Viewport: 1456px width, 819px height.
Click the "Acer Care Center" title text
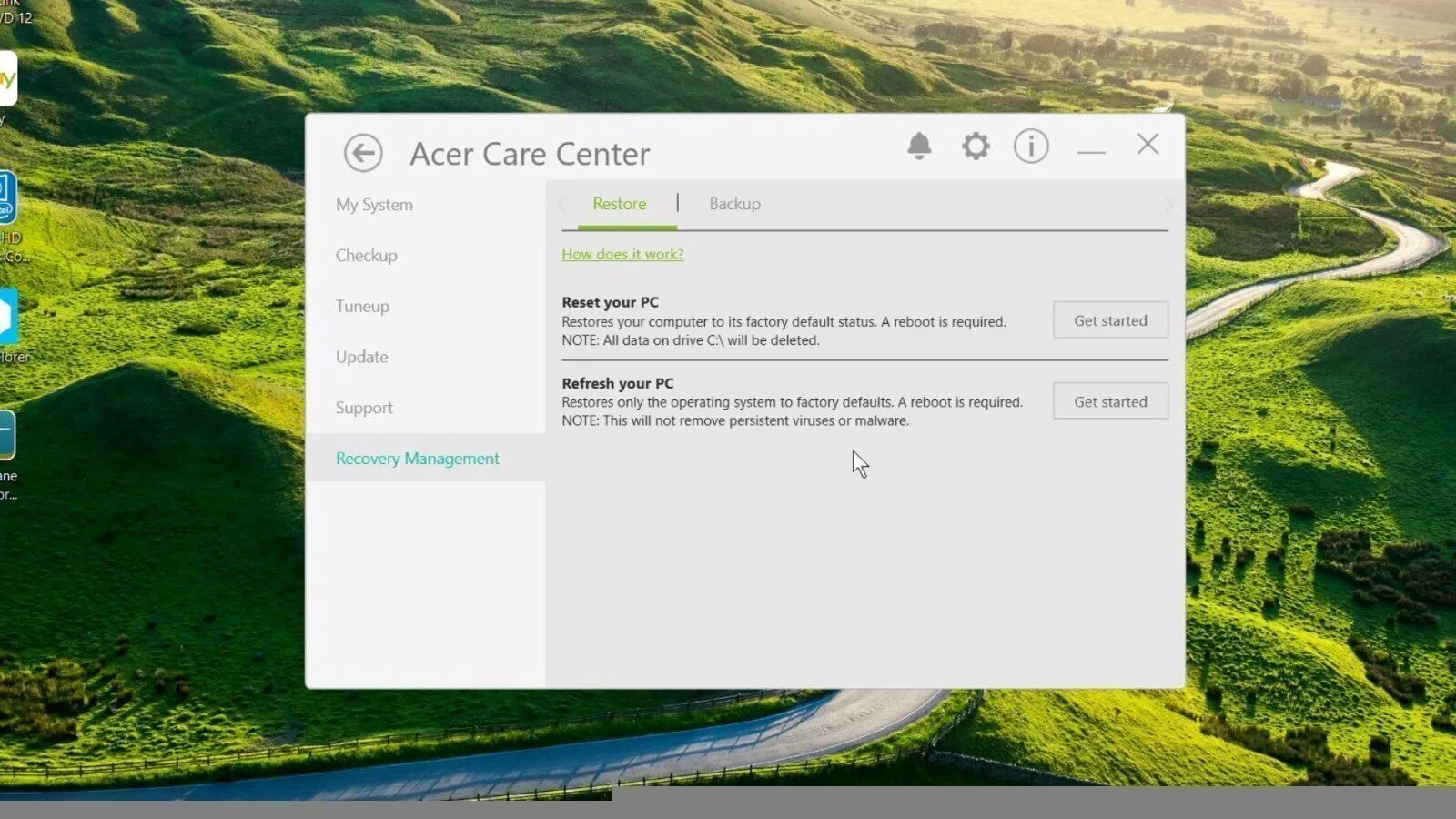click(530, 154)
